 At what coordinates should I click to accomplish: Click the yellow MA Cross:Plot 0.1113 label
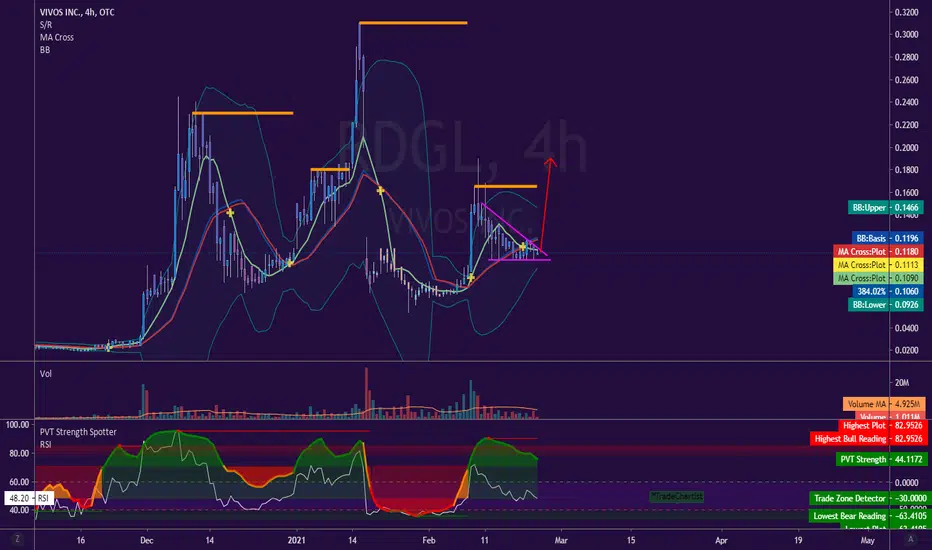(x=878, y=265)
